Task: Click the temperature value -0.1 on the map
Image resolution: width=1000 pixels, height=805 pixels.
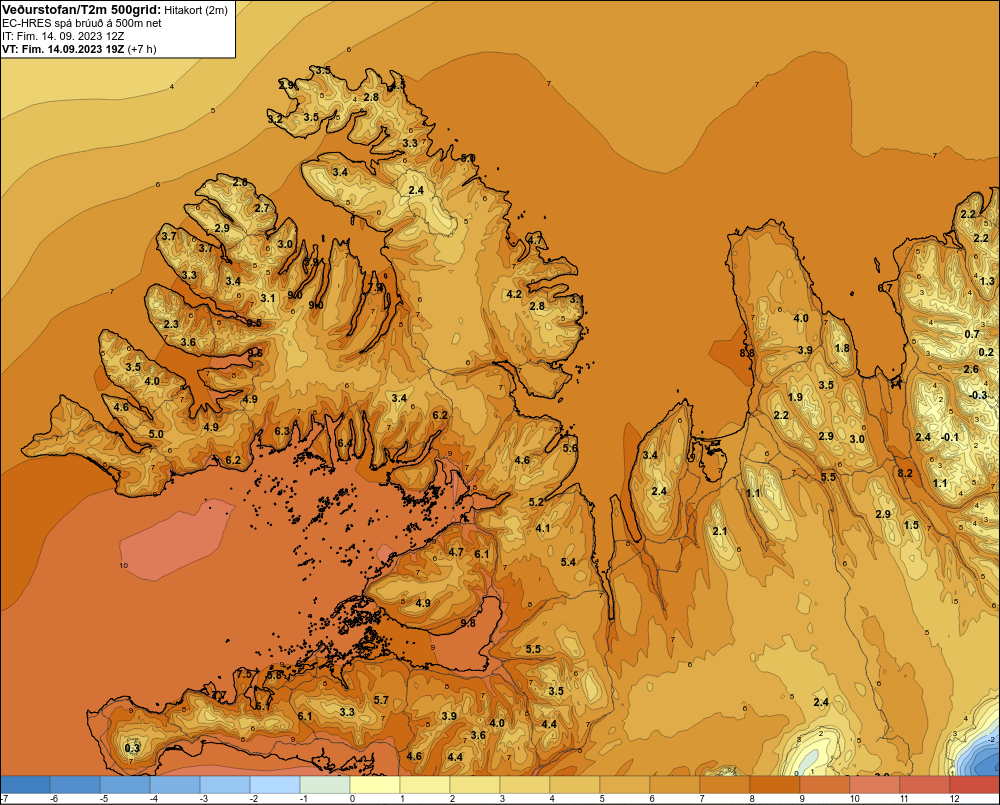Action: click(x=950, y=437)
